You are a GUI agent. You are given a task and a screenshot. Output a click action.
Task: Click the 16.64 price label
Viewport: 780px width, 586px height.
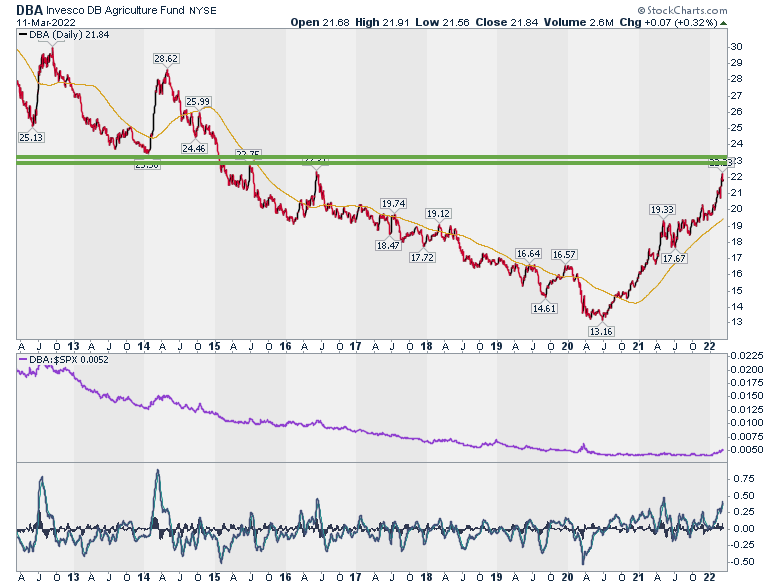(528, 254)
